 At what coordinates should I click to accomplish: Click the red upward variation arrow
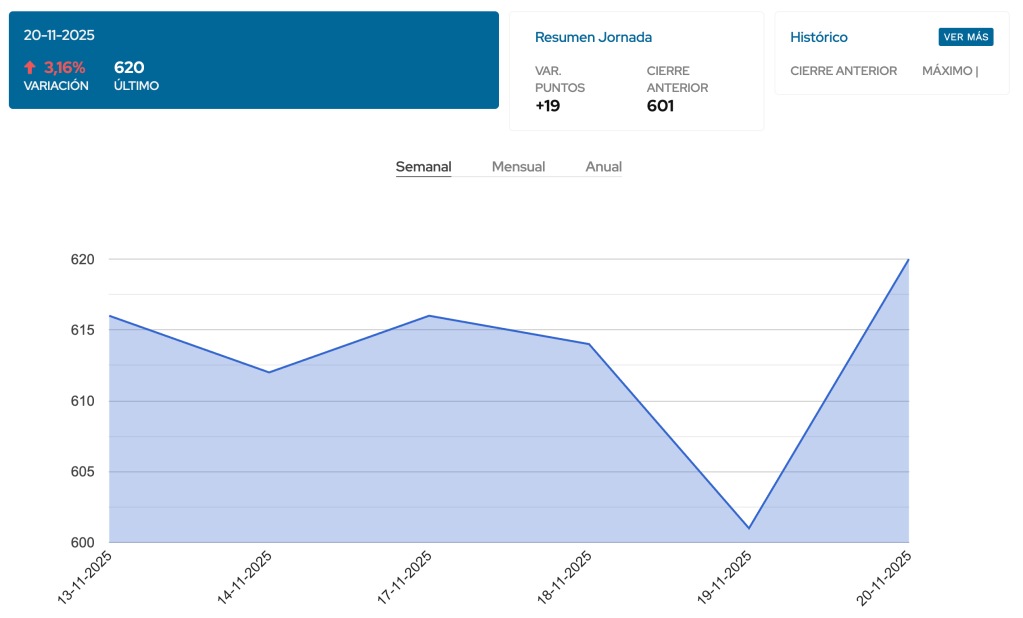pyautogui.click(x=30, y=68)
